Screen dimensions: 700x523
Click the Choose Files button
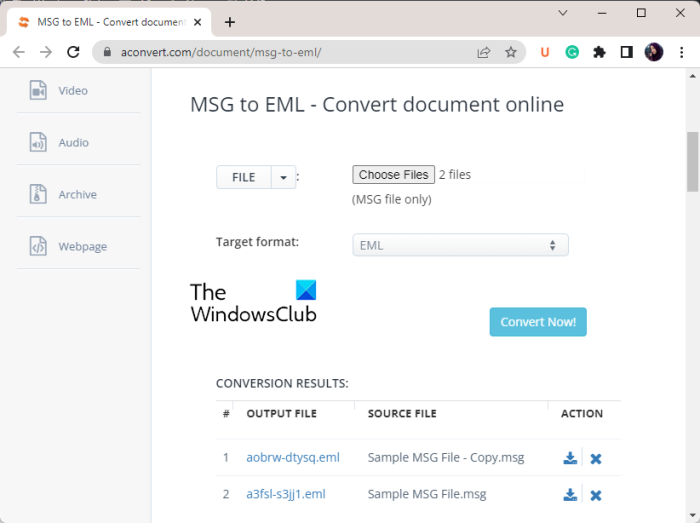tap(393, 174)
